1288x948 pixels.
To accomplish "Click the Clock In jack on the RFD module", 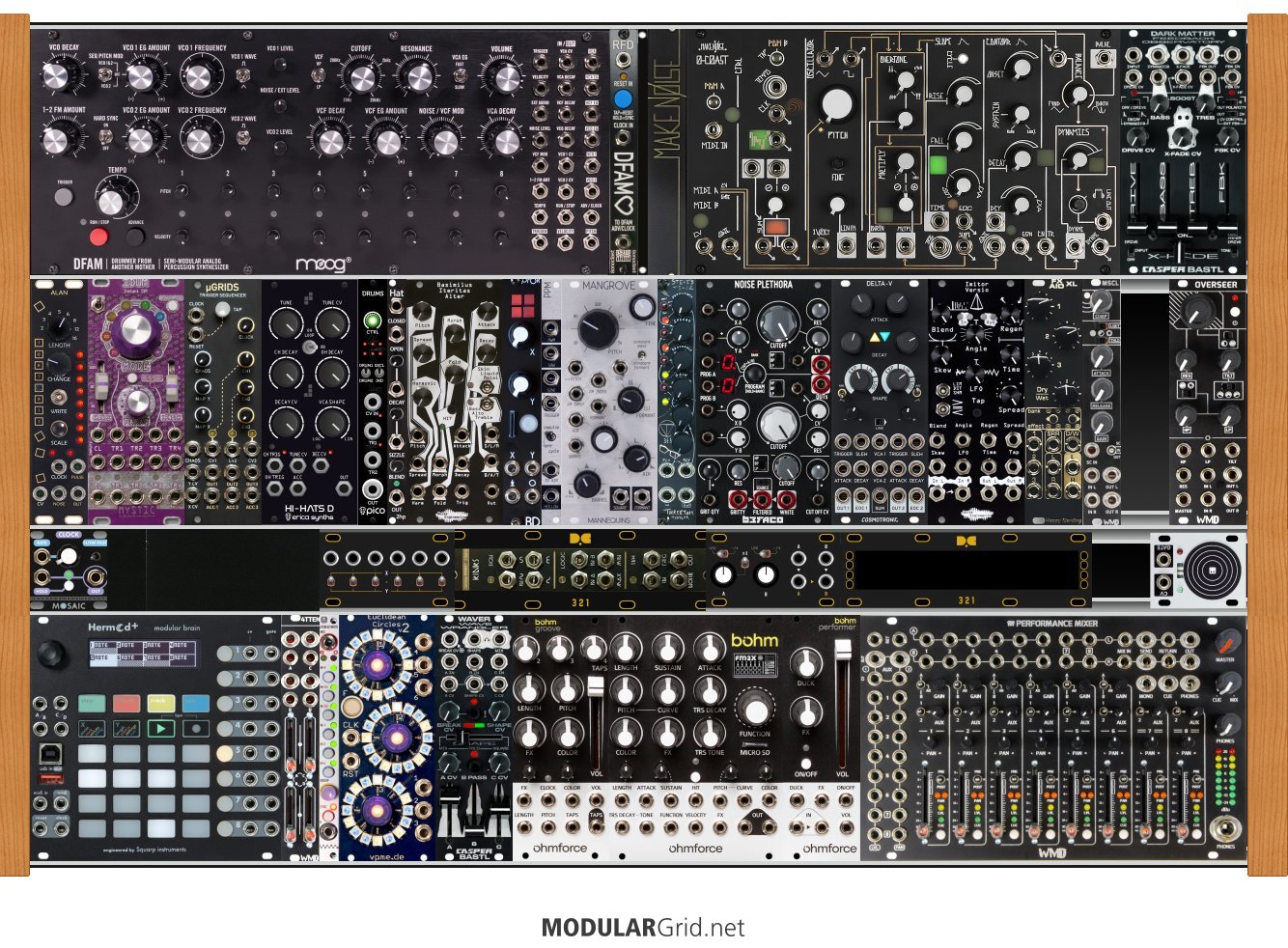I will pos(624,139).
